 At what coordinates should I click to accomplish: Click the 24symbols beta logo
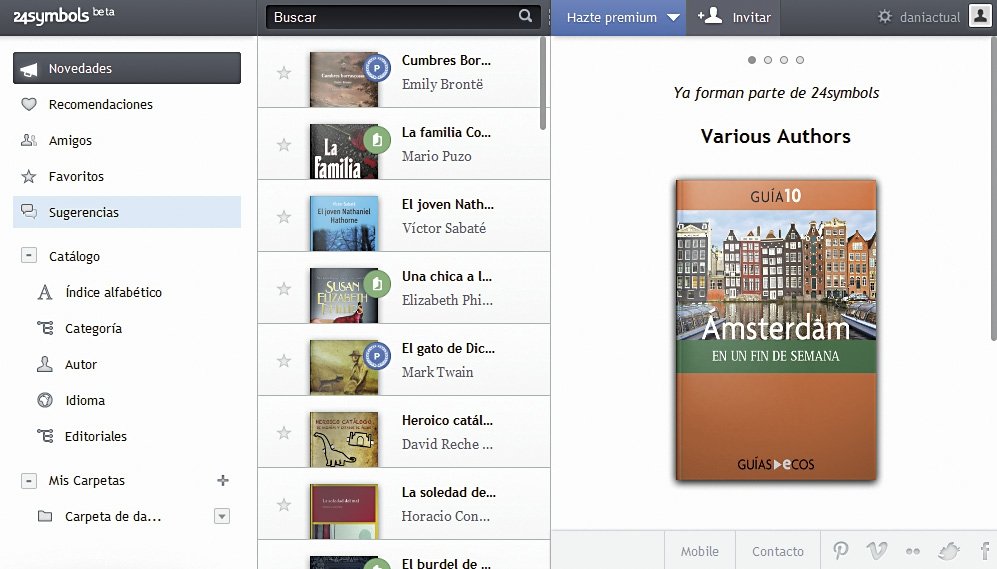tap(64, 16)
